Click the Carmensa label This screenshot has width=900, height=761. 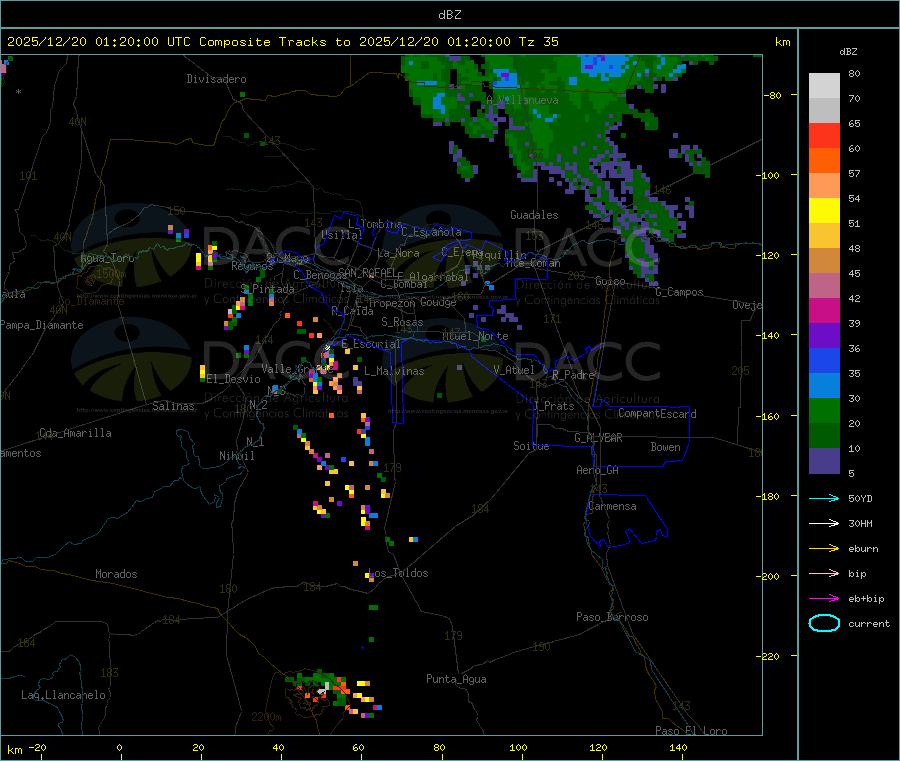coord(612,506)
